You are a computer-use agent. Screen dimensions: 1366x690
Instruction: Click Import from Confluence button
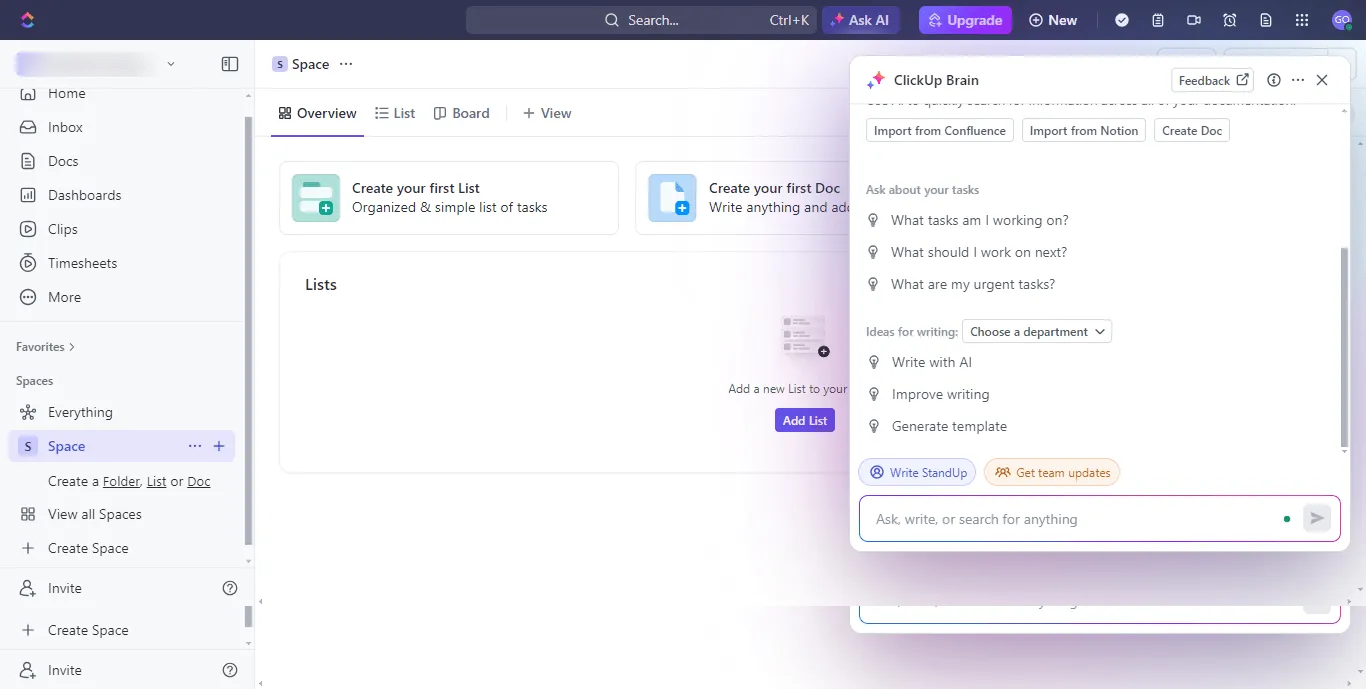tap(940, 130)
